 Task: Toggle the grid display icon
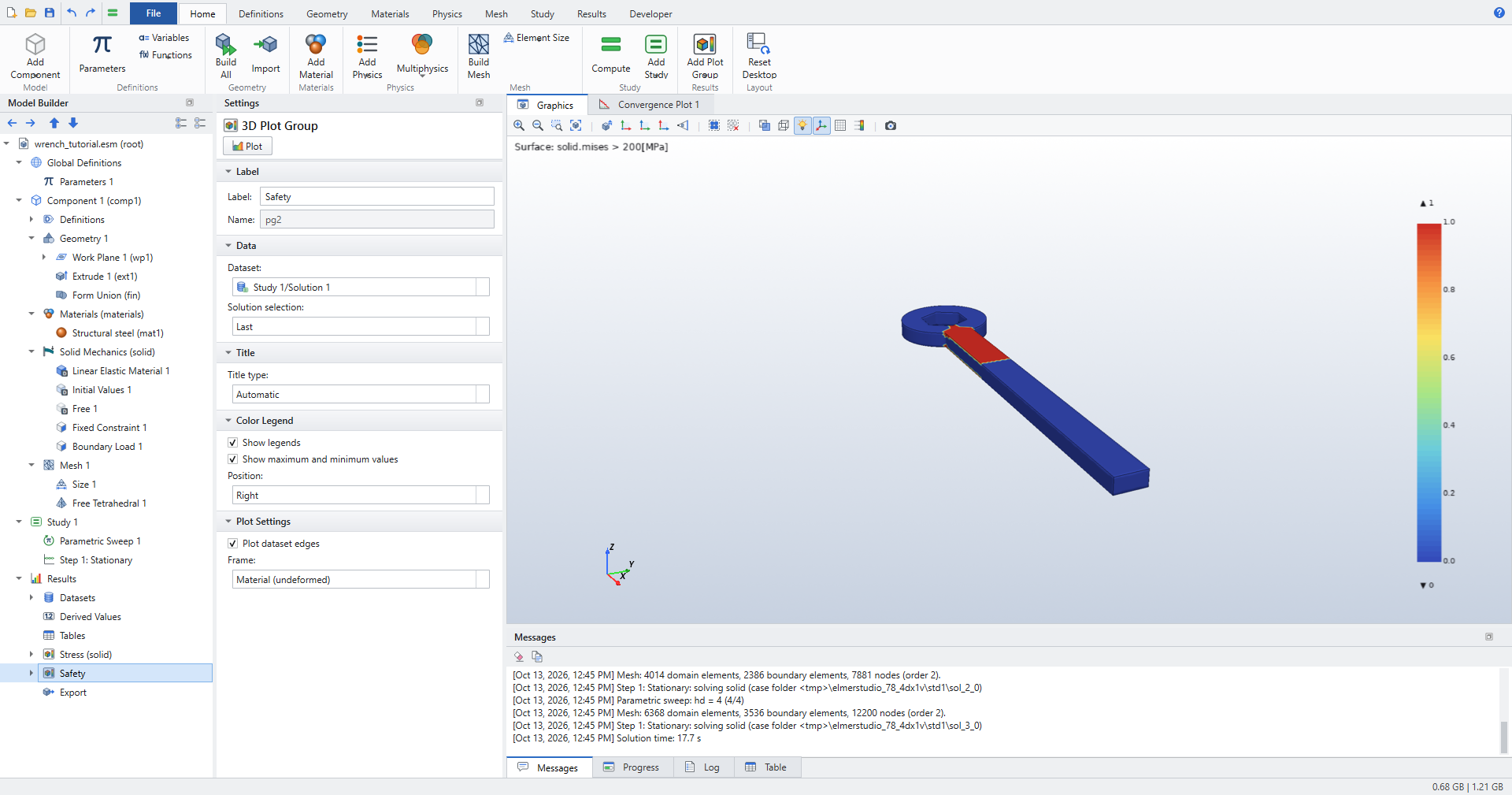coord(840,125)
